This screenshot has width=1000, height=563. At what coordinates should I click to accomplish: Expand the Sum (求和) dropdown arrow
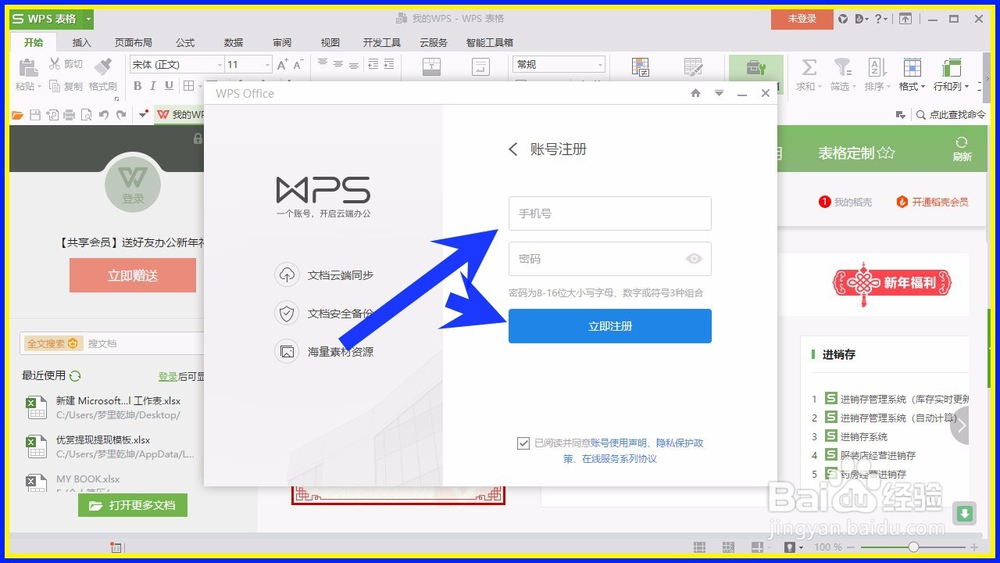[820, 87]
